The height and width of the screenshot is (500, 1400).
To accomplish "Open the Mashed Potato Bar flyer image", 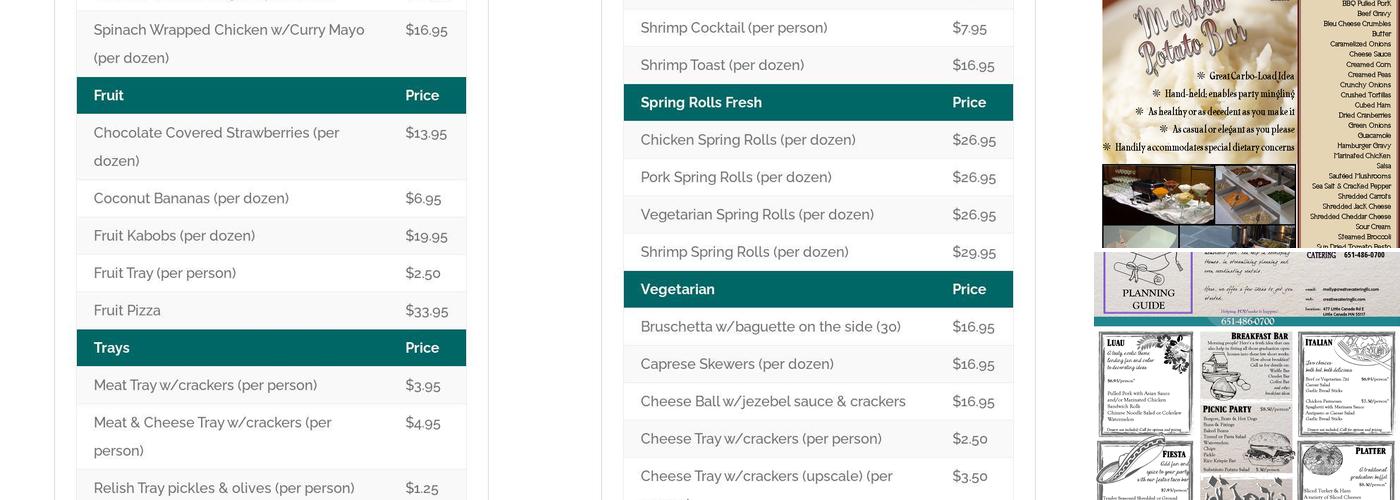I will [x=1246, y=123].
